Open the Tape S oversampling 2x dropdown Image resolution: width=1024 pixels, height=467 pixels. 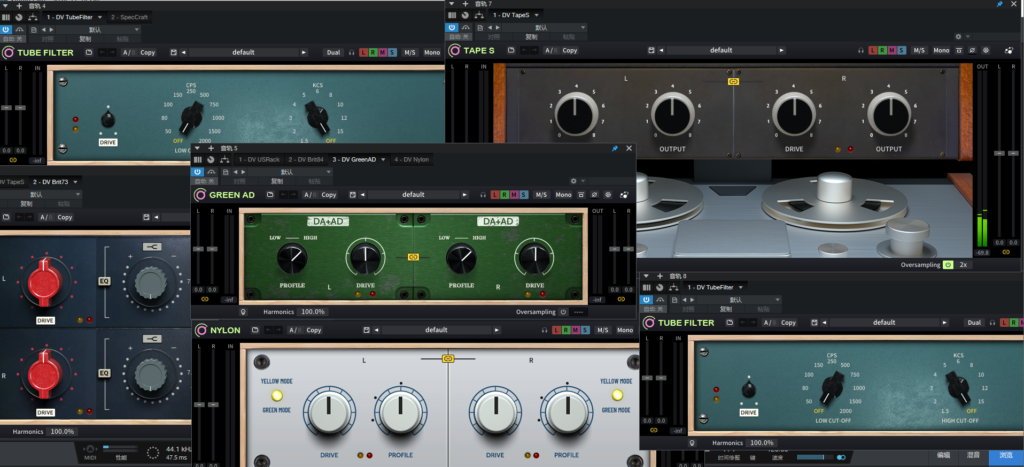(x=964, y=265)
